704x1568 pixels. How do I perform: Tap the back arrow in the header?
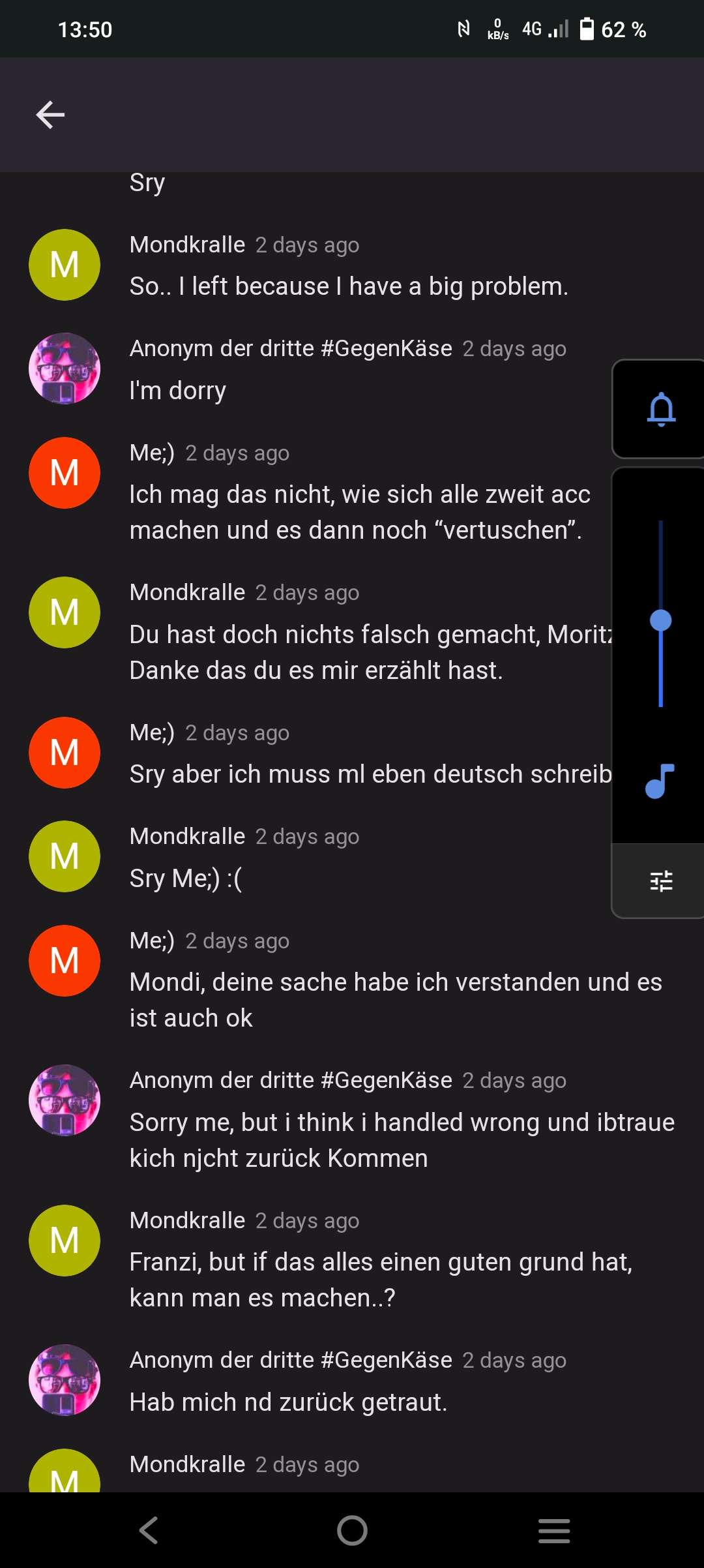(50, 115)
